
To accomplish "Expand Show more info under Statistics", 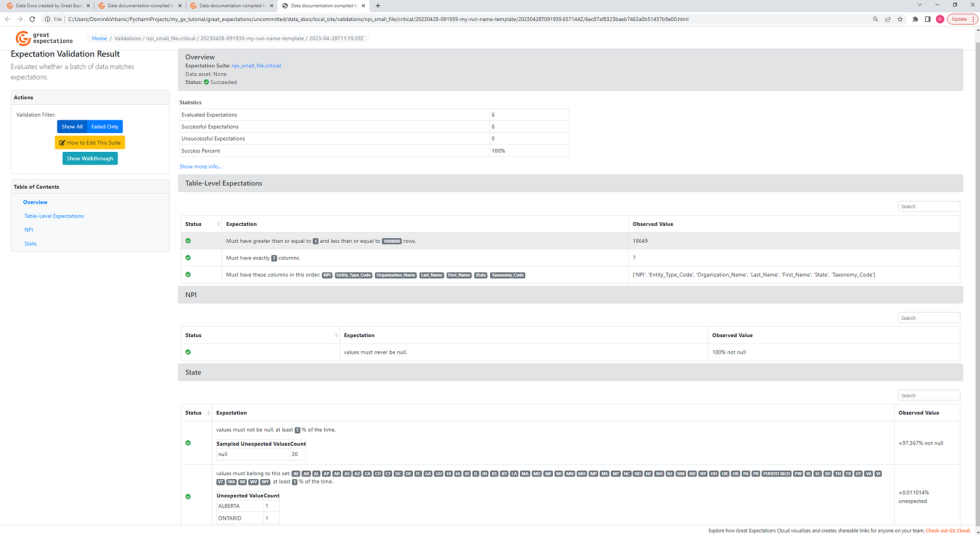I will point(200,167).
